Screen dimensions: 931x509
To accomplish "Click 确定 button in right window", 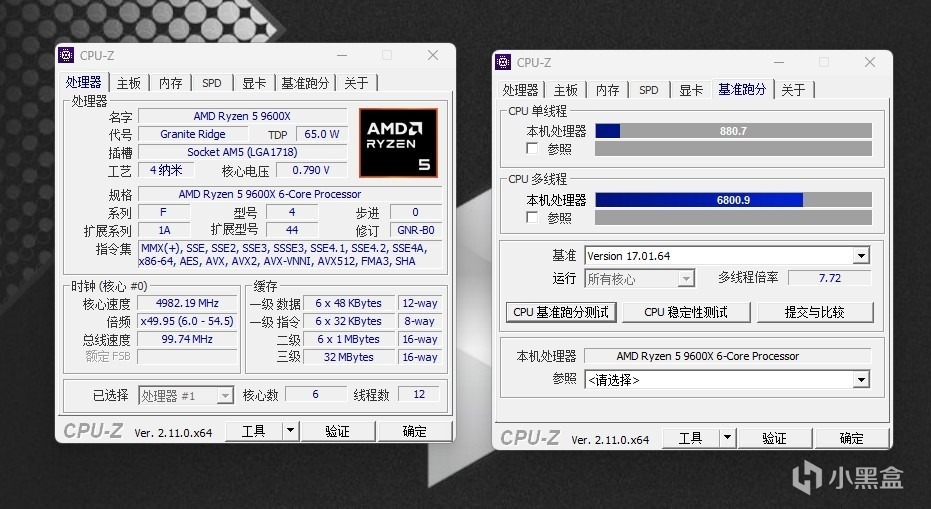I will click(851, 438).
